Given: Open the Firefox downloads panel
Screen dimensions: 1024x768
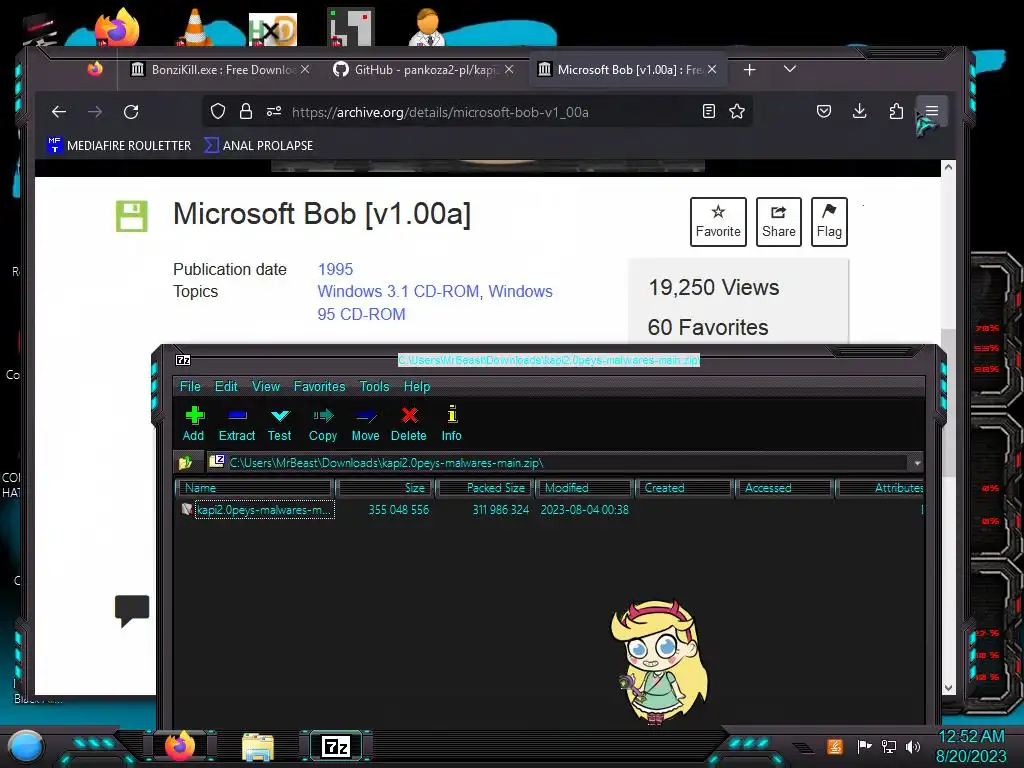Looking at the screenshot, I should coord(859,112).
